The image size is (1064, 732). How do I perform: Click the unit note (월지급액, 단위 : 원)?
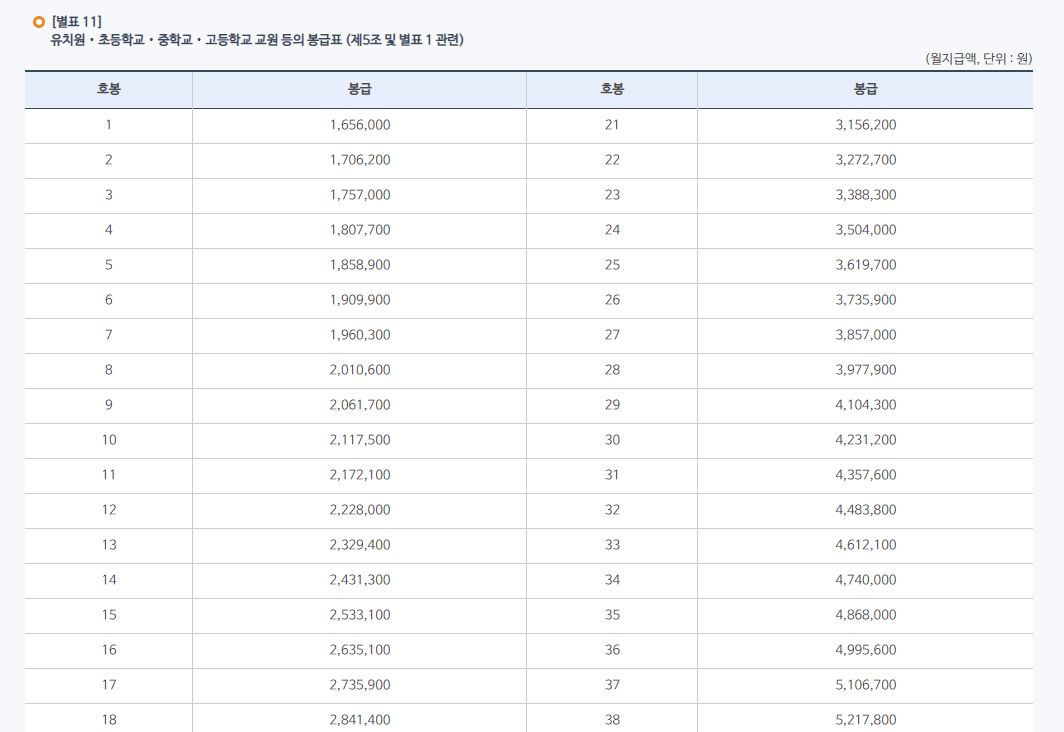coord(978,59)
